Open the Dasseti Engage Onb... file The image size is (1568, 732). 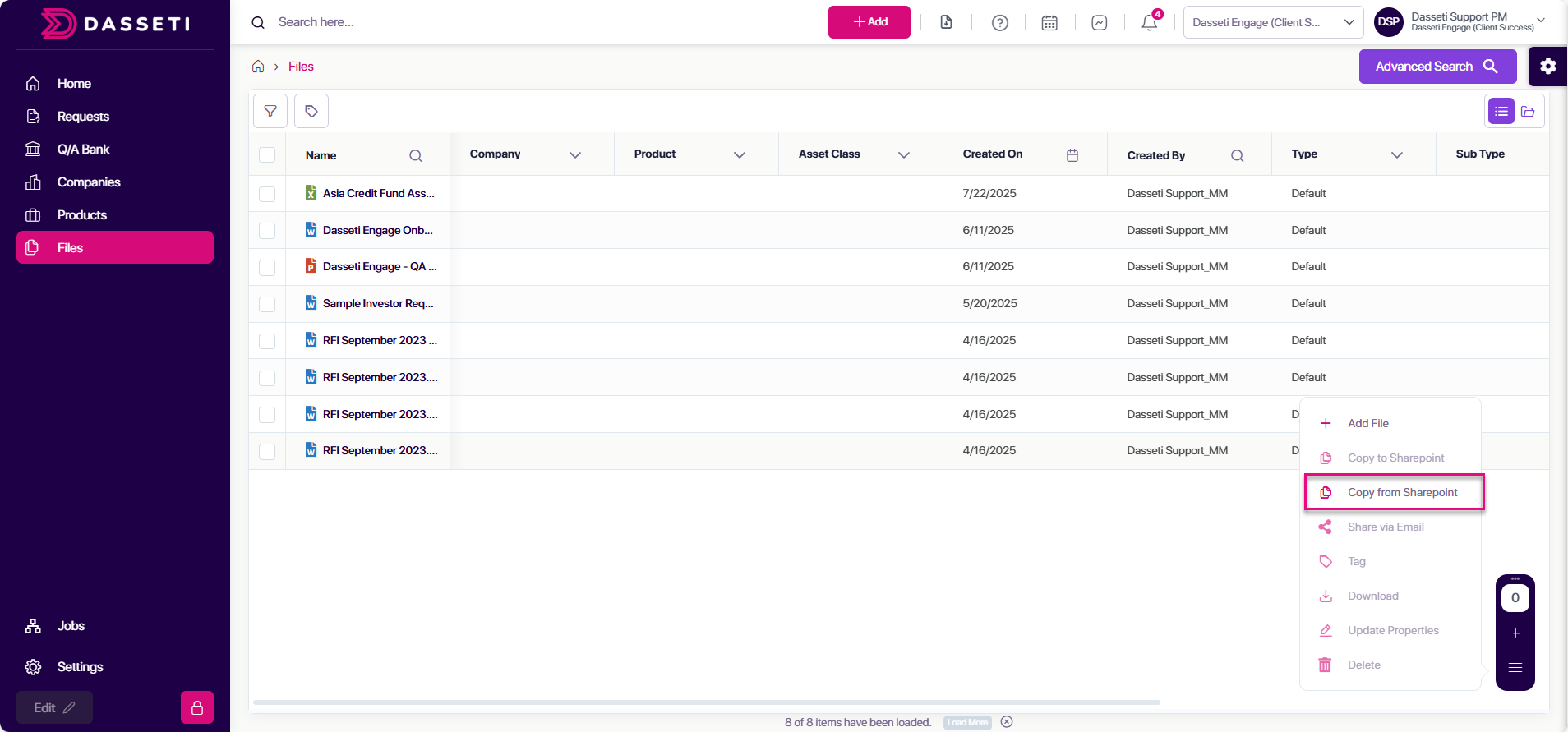(378, 230)
